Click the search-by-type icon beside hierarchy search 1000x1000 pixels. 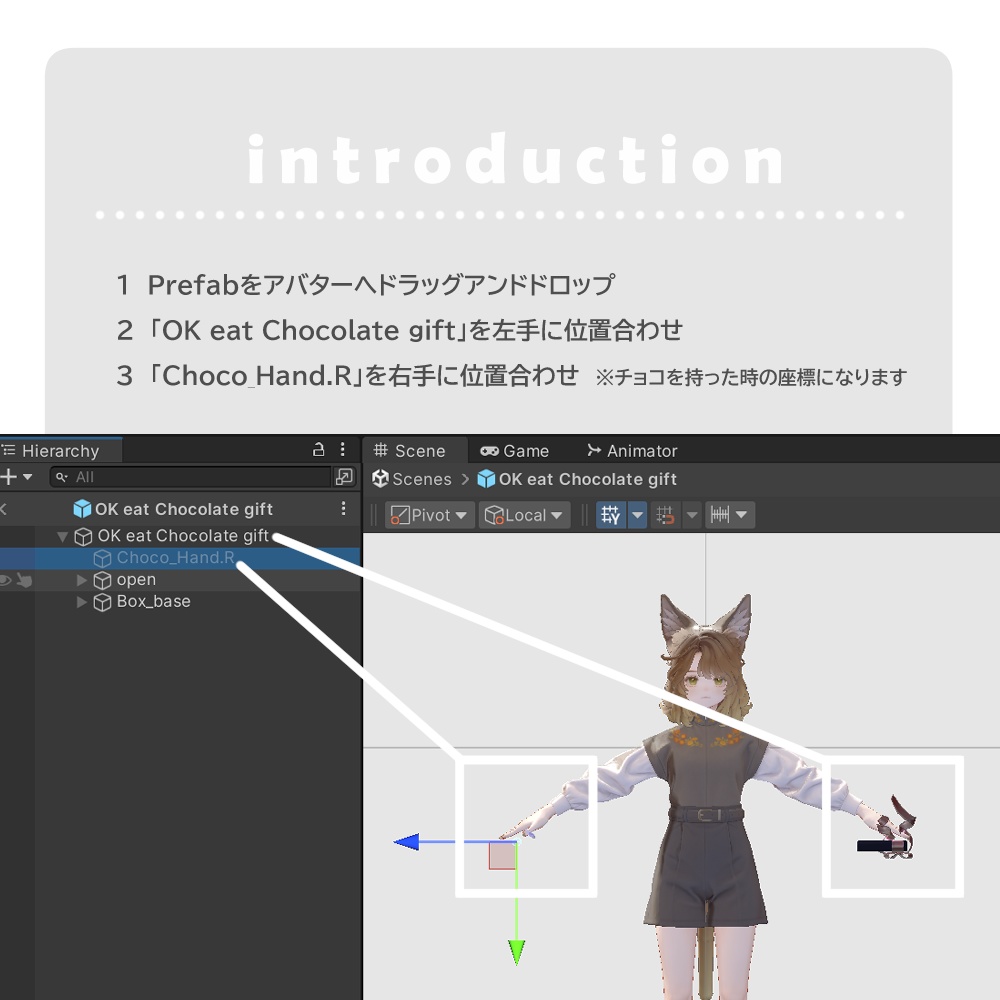click(344, 476)
